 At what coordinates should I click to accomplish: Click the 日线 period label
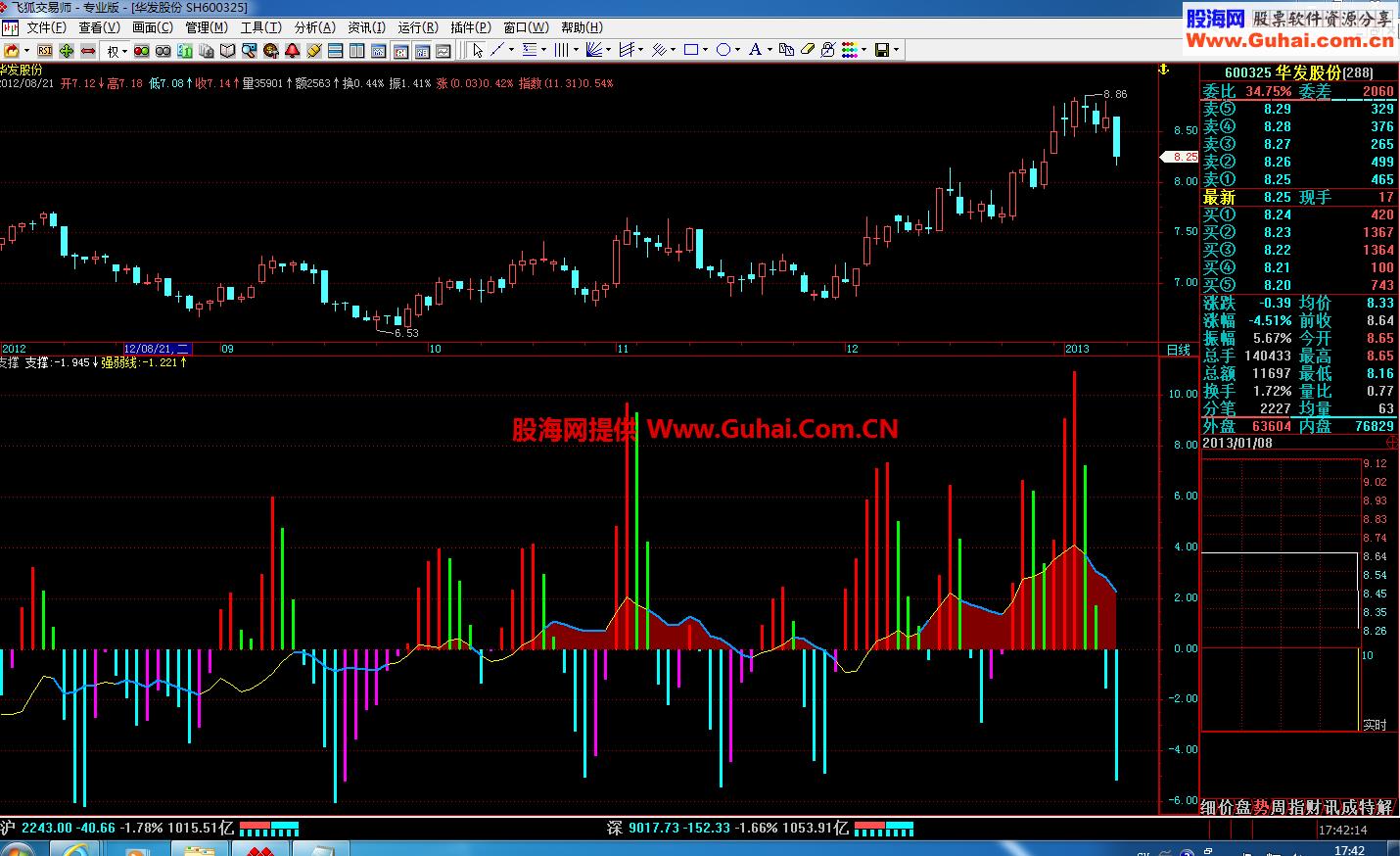pyautogui.click(x=1179, y=350)
